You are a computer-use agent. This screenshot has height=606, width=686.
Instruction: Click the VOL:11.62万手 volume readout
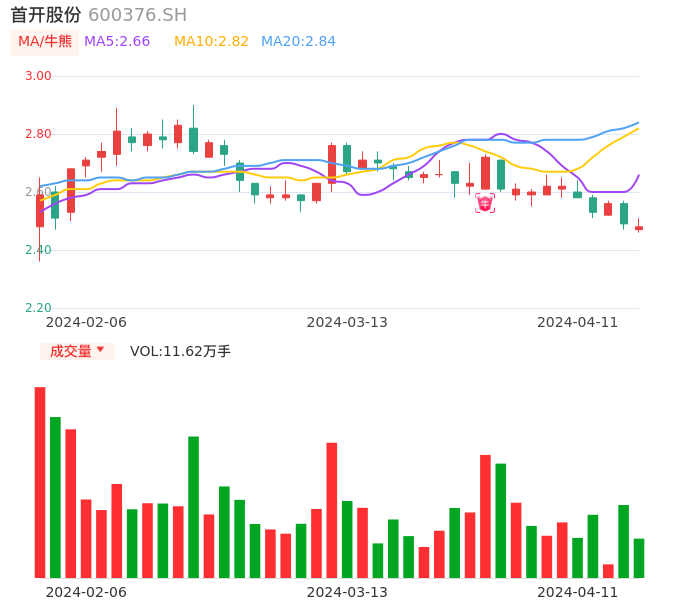pyautogui.click(x=180, y=351)
